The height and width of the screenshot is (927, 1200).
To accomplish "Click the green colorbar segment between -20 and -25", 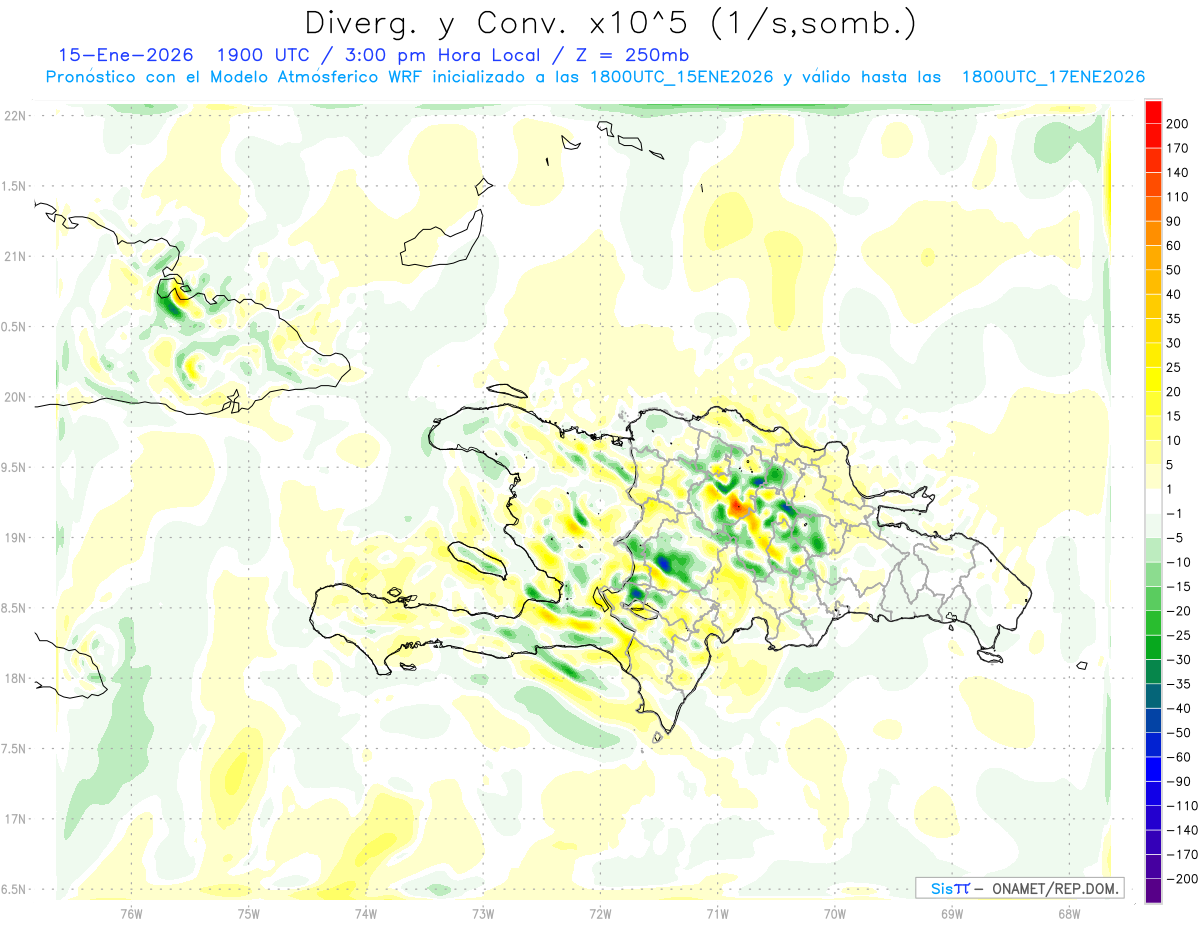I will [x=1153, y=623].
